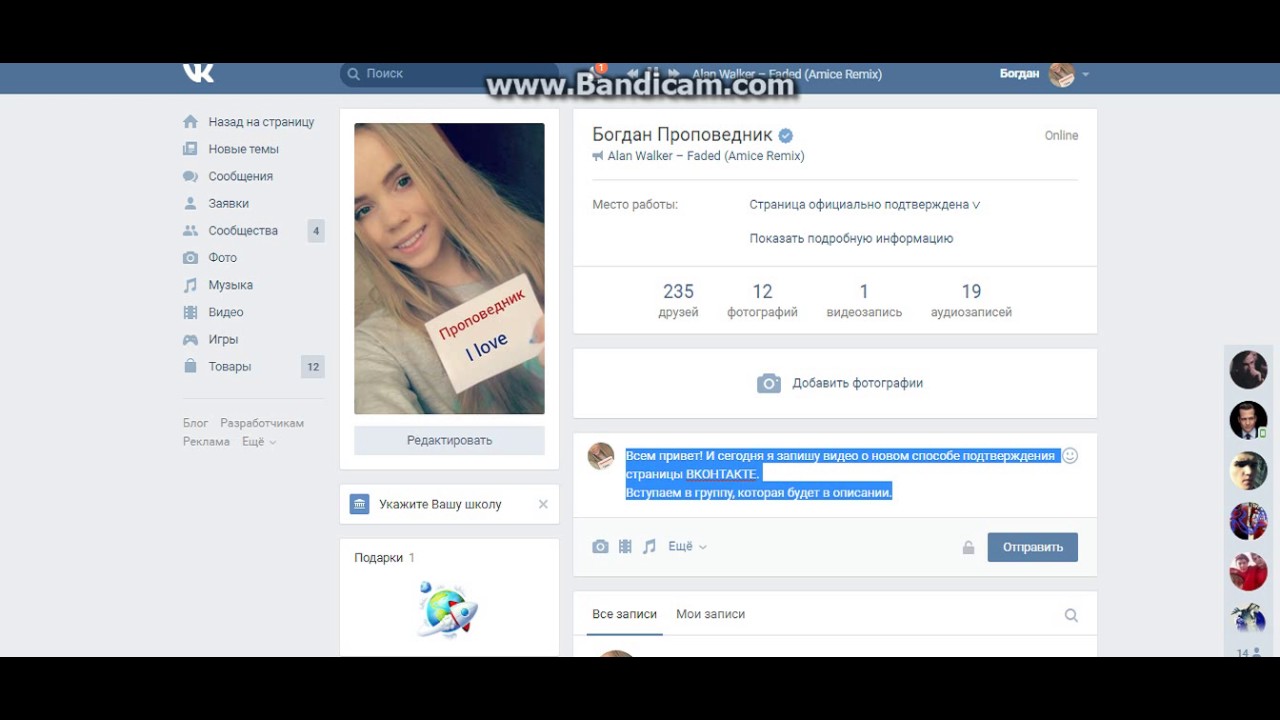Click the Товары shopping bag icon
Screen dimensions: 1280x720
coord(190,366)
